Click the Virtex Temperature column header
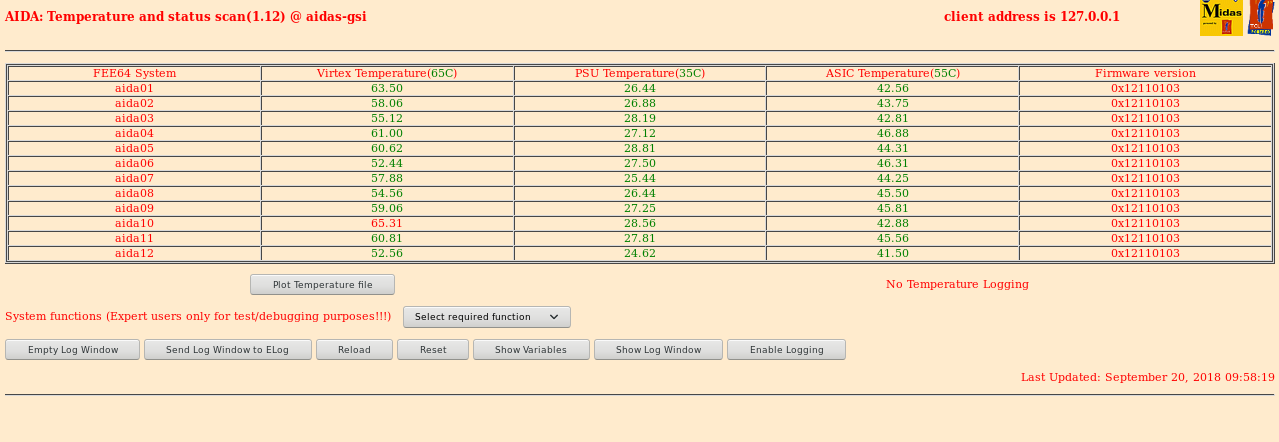This screenshot has height=442, width=1279. point(387,73)
